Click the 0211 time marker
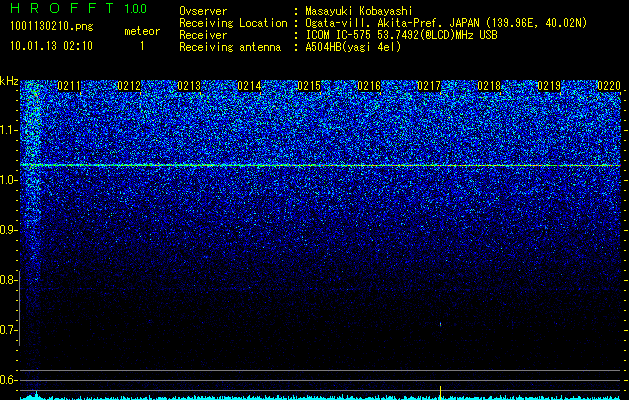 (x=69, y=86)
